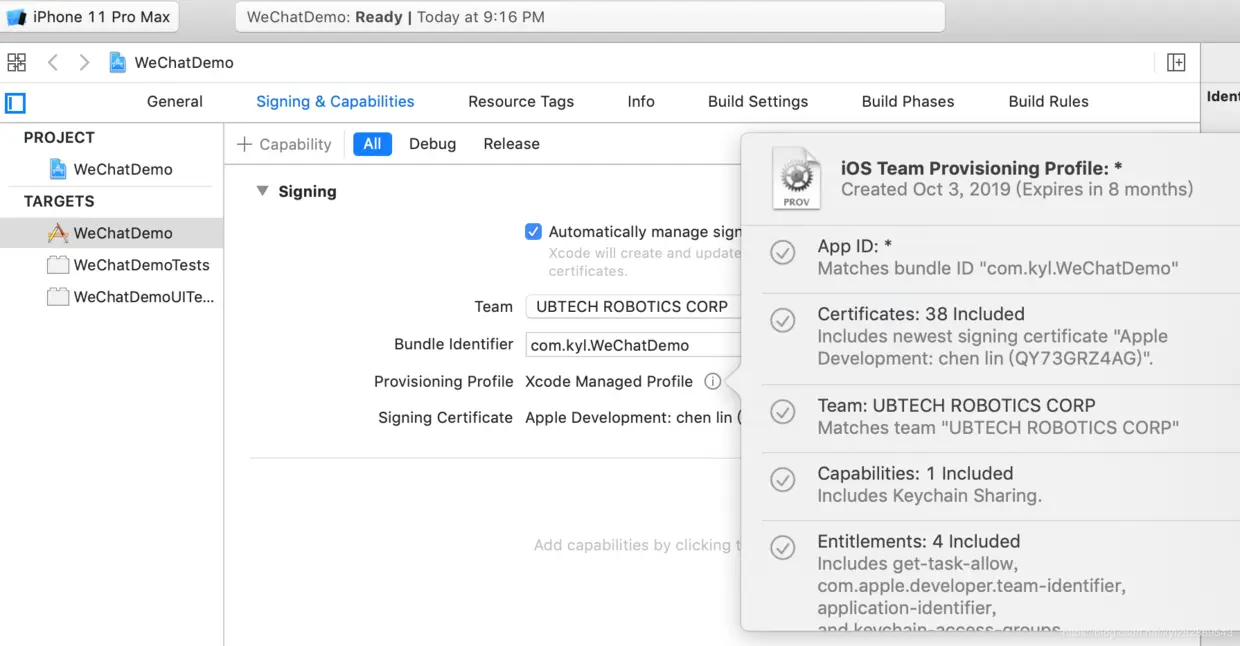Add a new Capability

[x=284, y=144]
